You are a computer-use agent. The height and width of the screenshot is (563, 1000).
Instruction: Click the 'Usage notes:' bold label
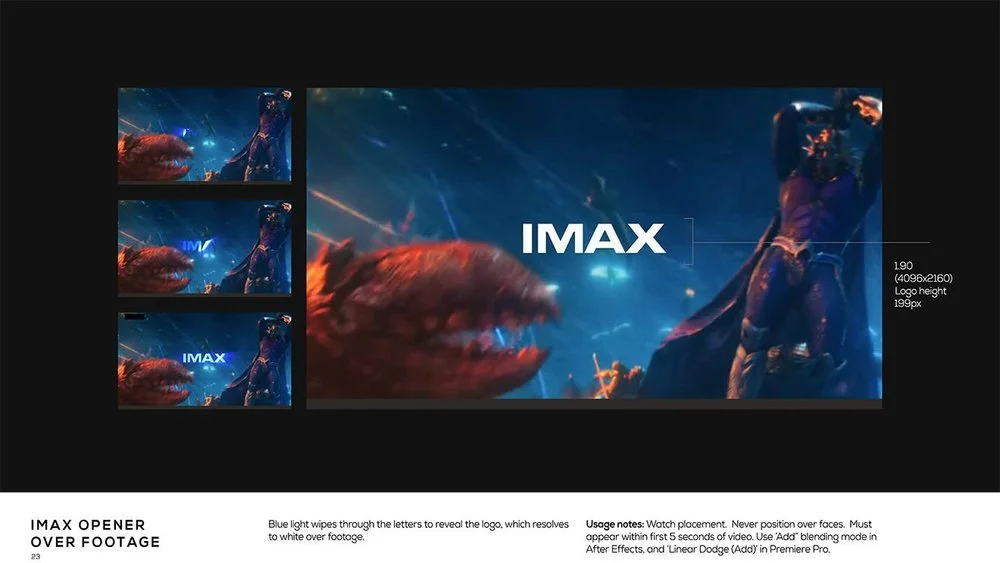(x=615, y=524)
